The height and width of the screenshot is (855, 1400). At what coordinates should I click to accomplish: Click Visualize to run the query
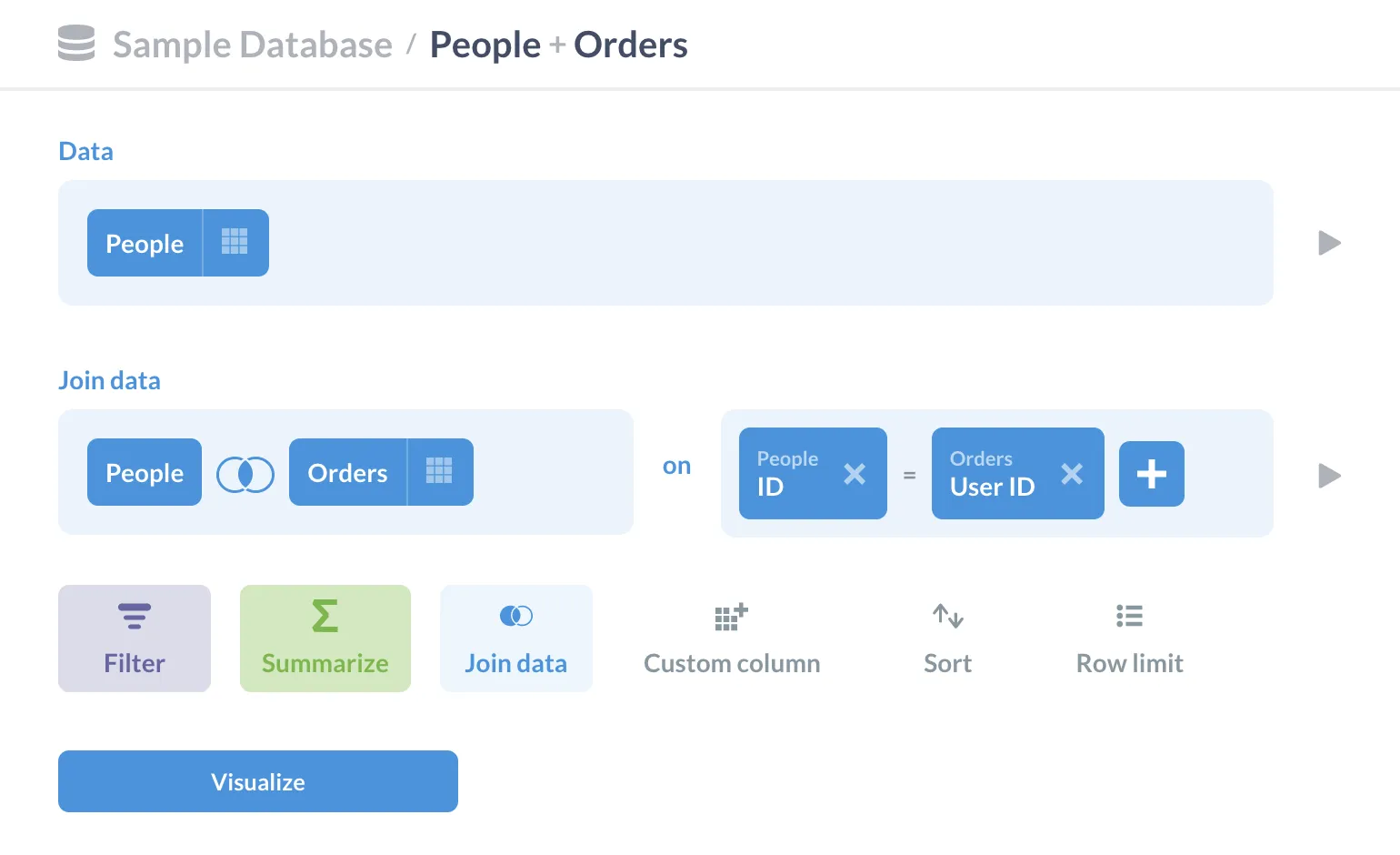[x=257, y=780]
